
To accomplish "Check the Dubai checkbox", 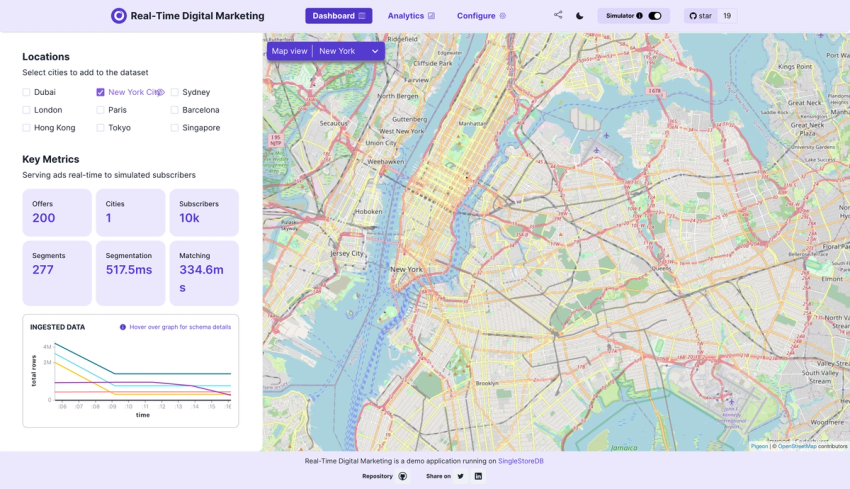I will 26,92.
